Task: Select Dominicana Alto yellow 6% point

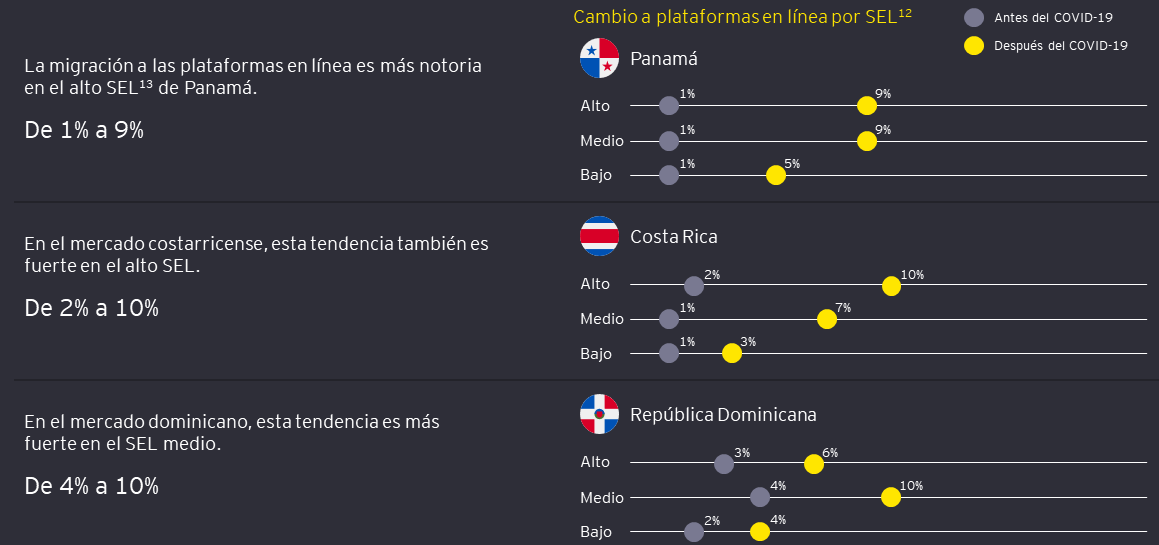Action: click(x=814, y=463)
